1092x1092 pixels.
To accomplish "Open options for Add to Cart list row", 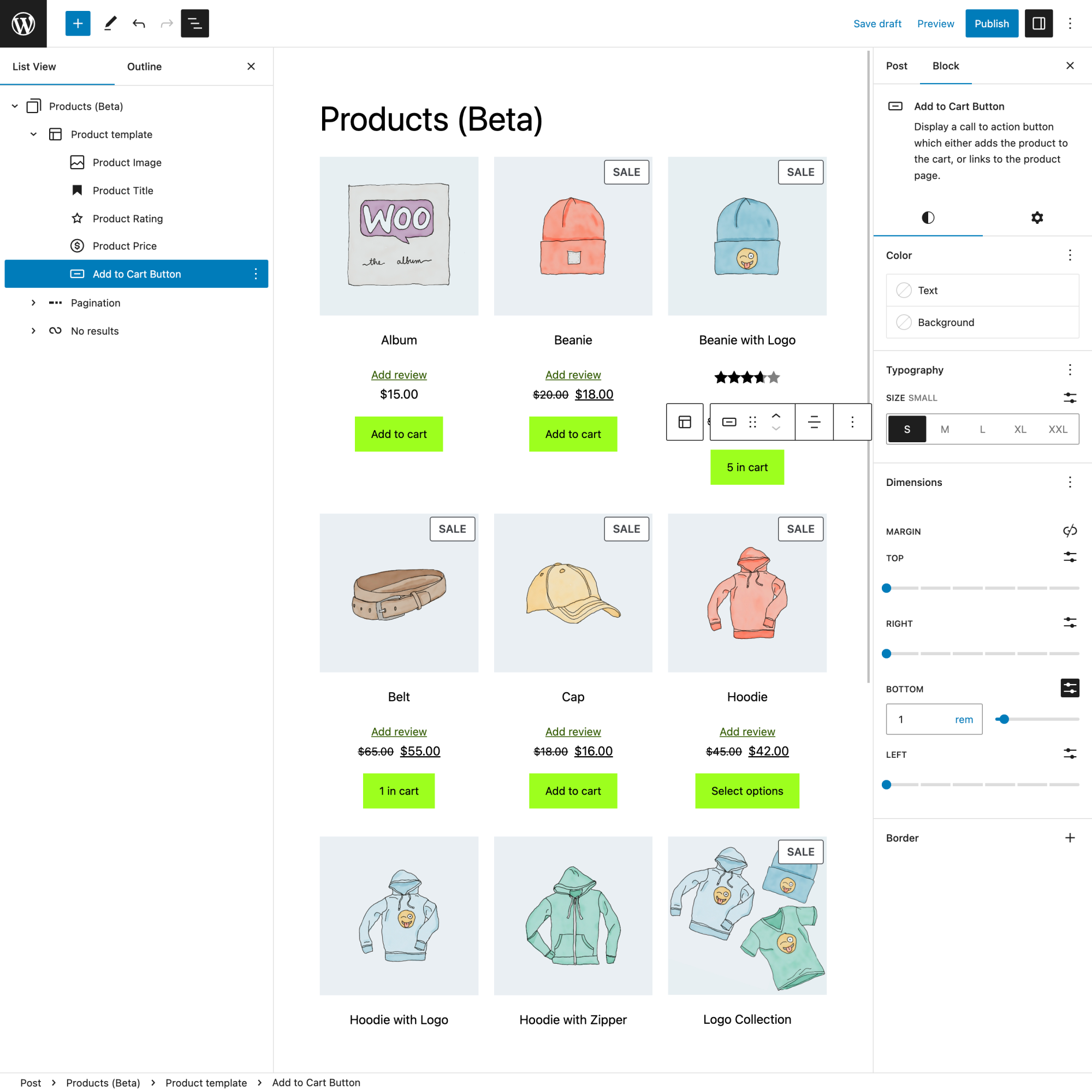I will point(256,274).
